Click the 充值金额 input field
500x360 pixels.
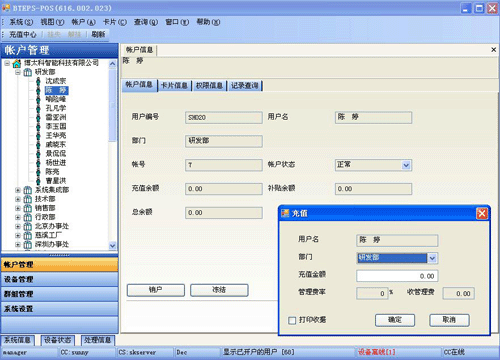click(397, 276)
